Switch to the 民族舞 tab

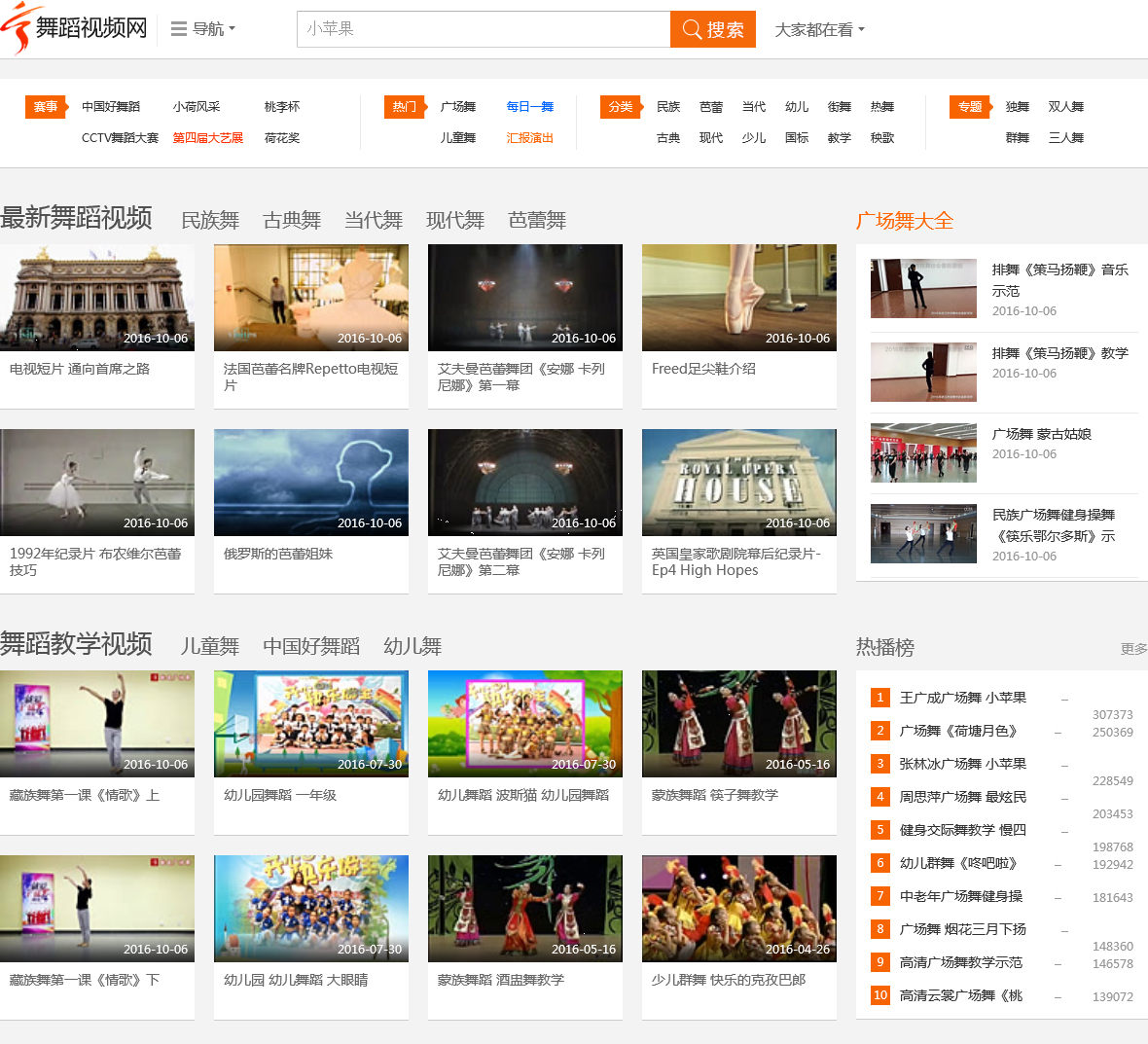pos(210,221)
